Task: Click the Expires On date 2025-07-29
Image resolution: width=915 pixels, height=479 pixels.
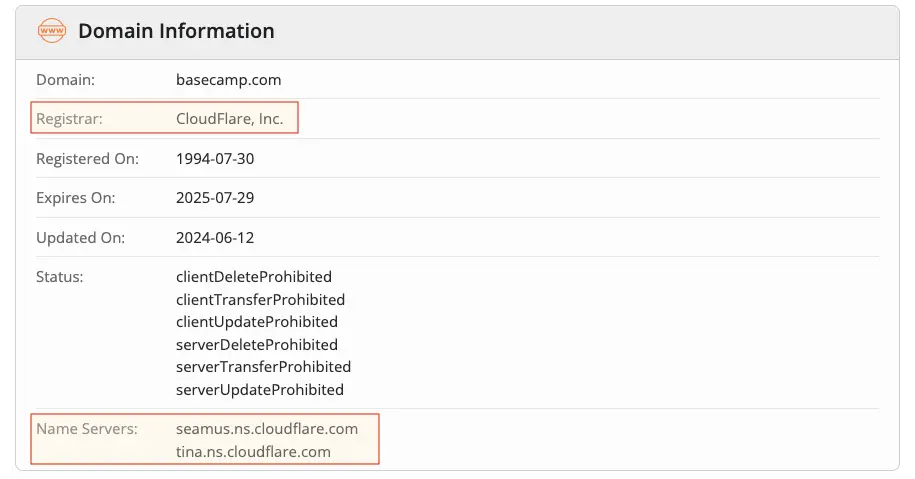Action: coord(215,198)
